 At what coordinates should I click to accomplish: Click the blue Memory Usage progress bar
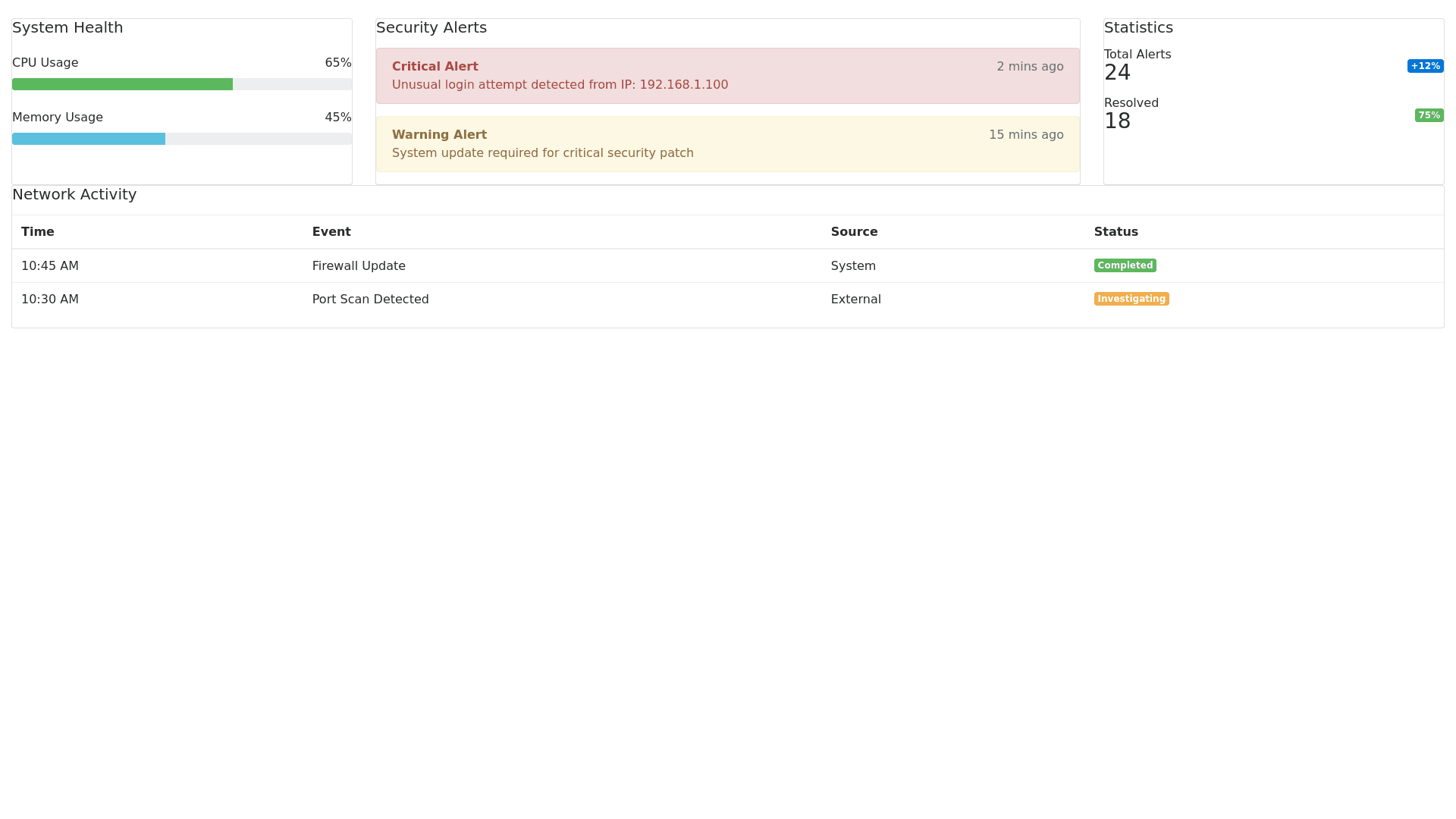tap(89, 139)
